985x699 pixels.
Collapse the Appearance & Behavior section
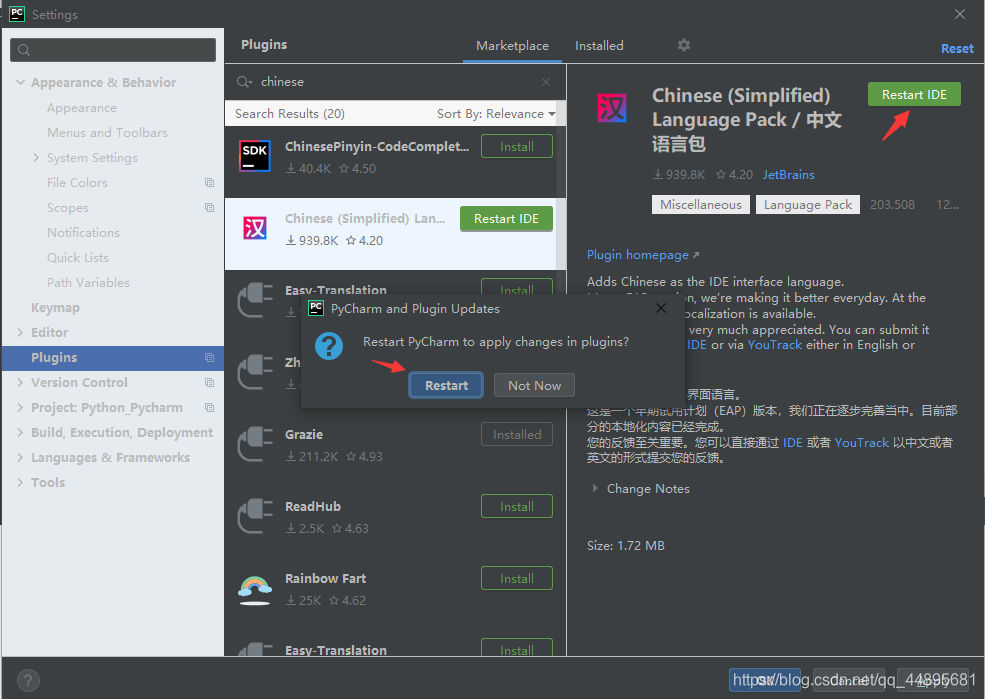[x=21, y=81]
